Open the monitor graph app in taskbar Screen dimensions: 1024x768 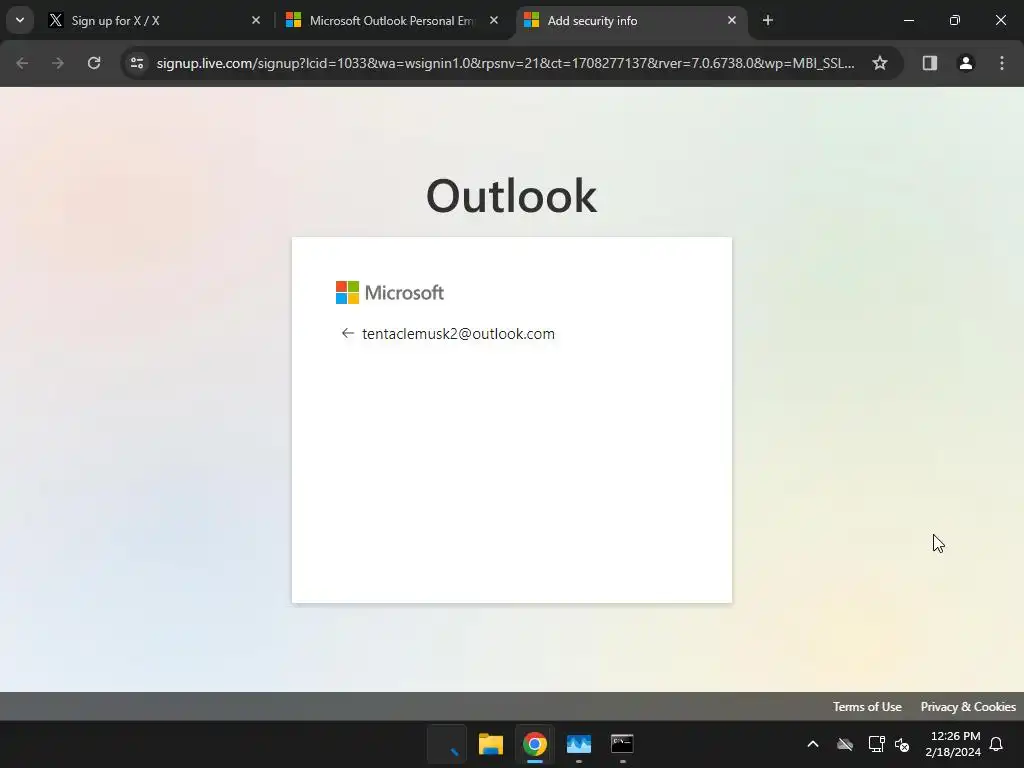click(579, 744)
